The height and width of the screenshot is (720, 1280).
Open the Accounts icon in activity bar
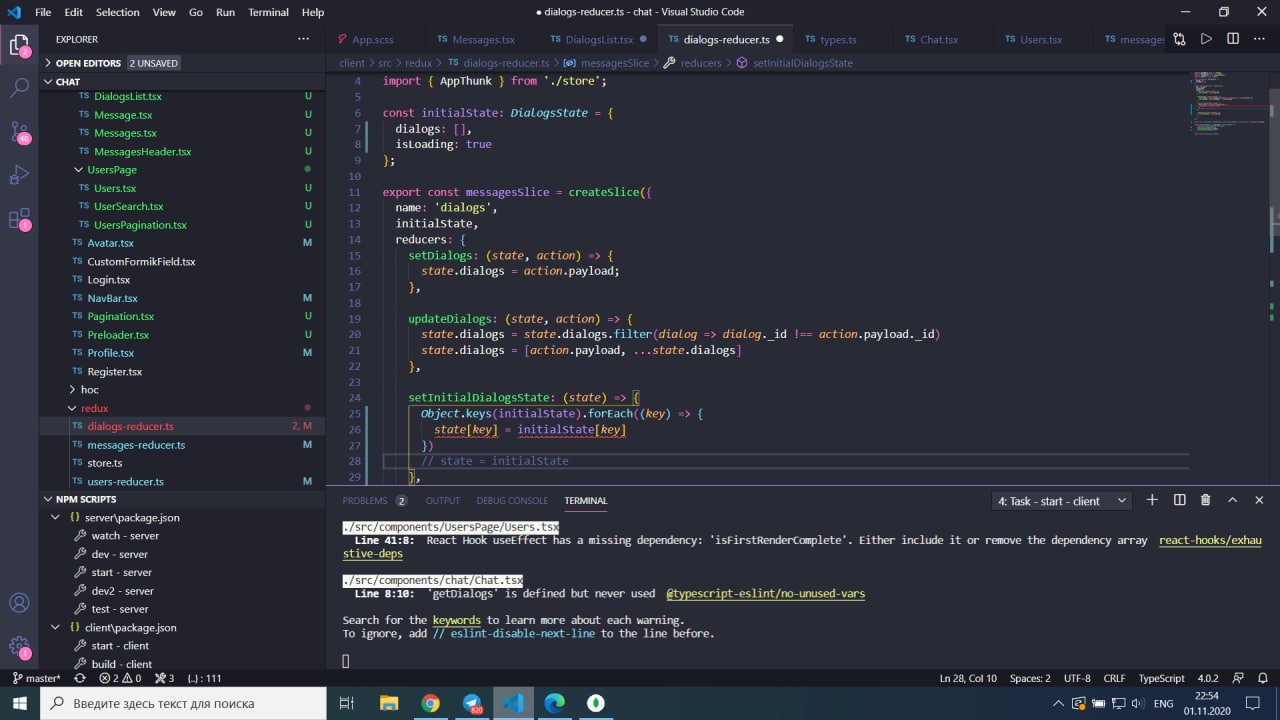tap(19, 603)
